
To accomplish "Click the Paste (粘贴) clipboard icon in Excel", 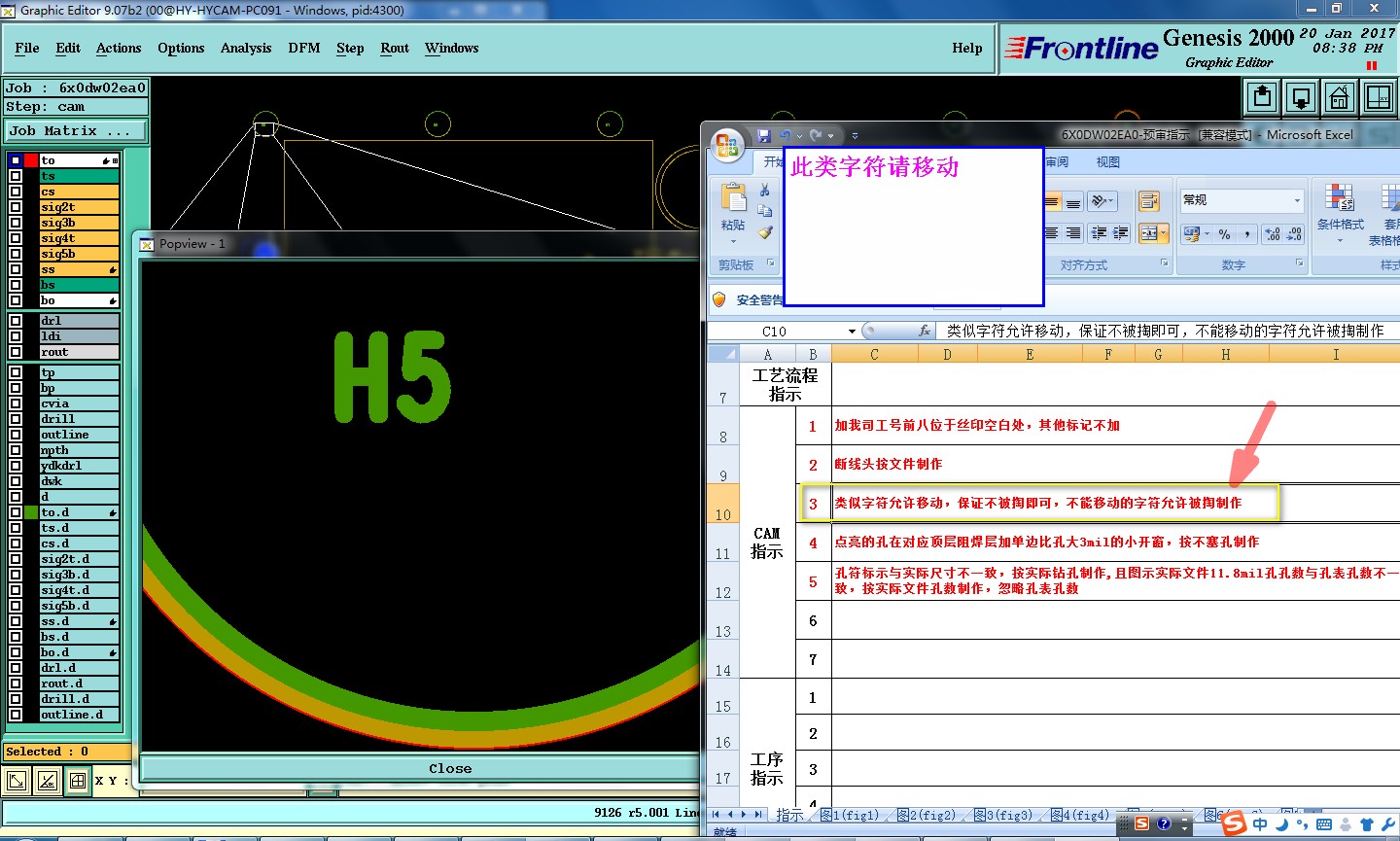I will (x=733, y=197).
